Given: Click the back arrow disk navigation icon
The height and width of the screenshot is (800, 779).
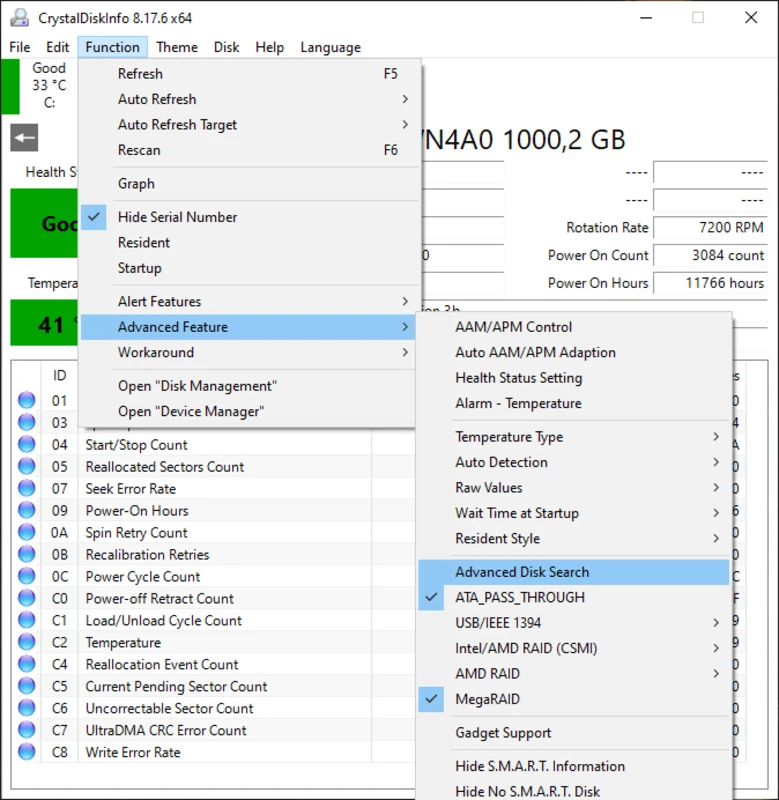Looking at the screenshot, I should [x=23, y=137].
